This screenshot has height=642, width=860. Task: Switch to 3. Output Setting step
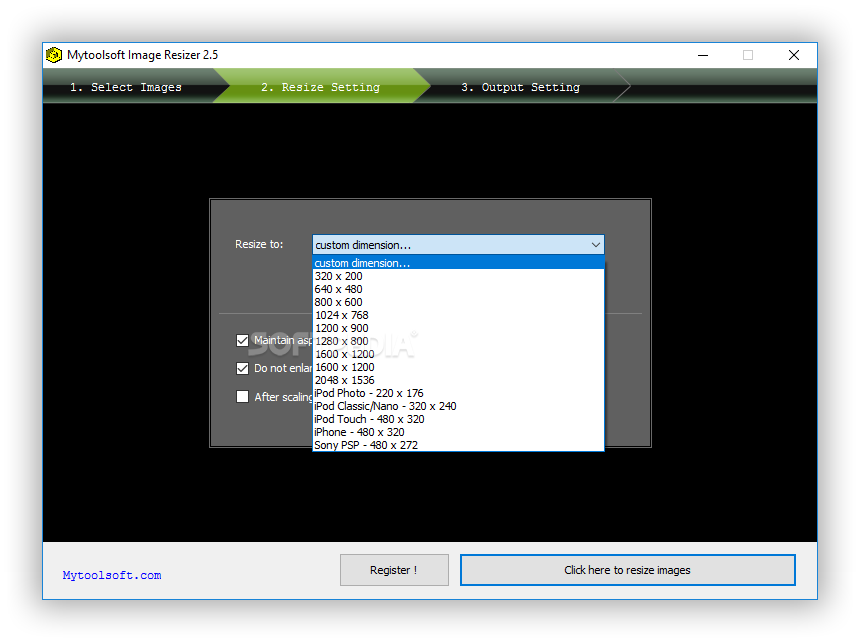(520, 87)
